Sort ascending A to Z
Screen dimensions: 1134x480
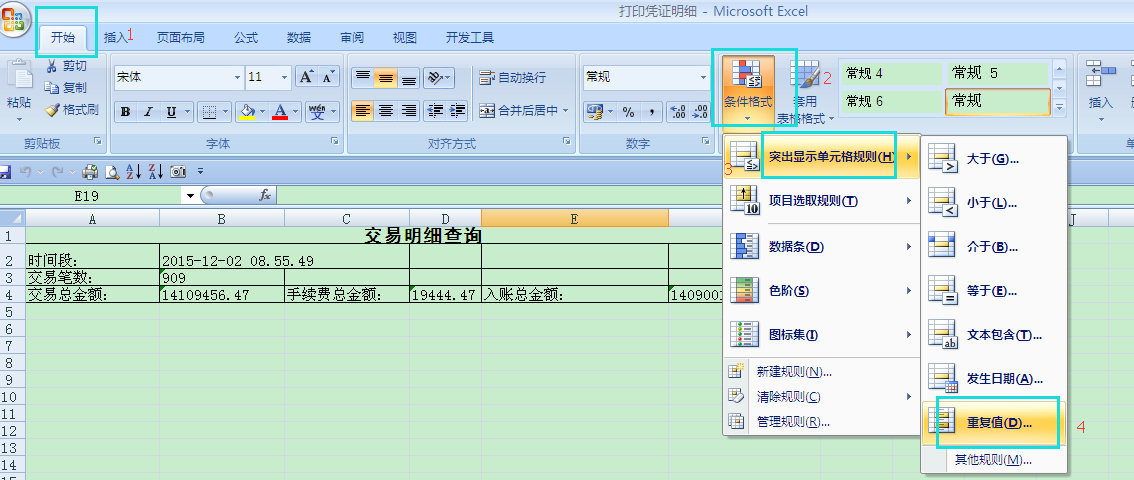point(134,172)
